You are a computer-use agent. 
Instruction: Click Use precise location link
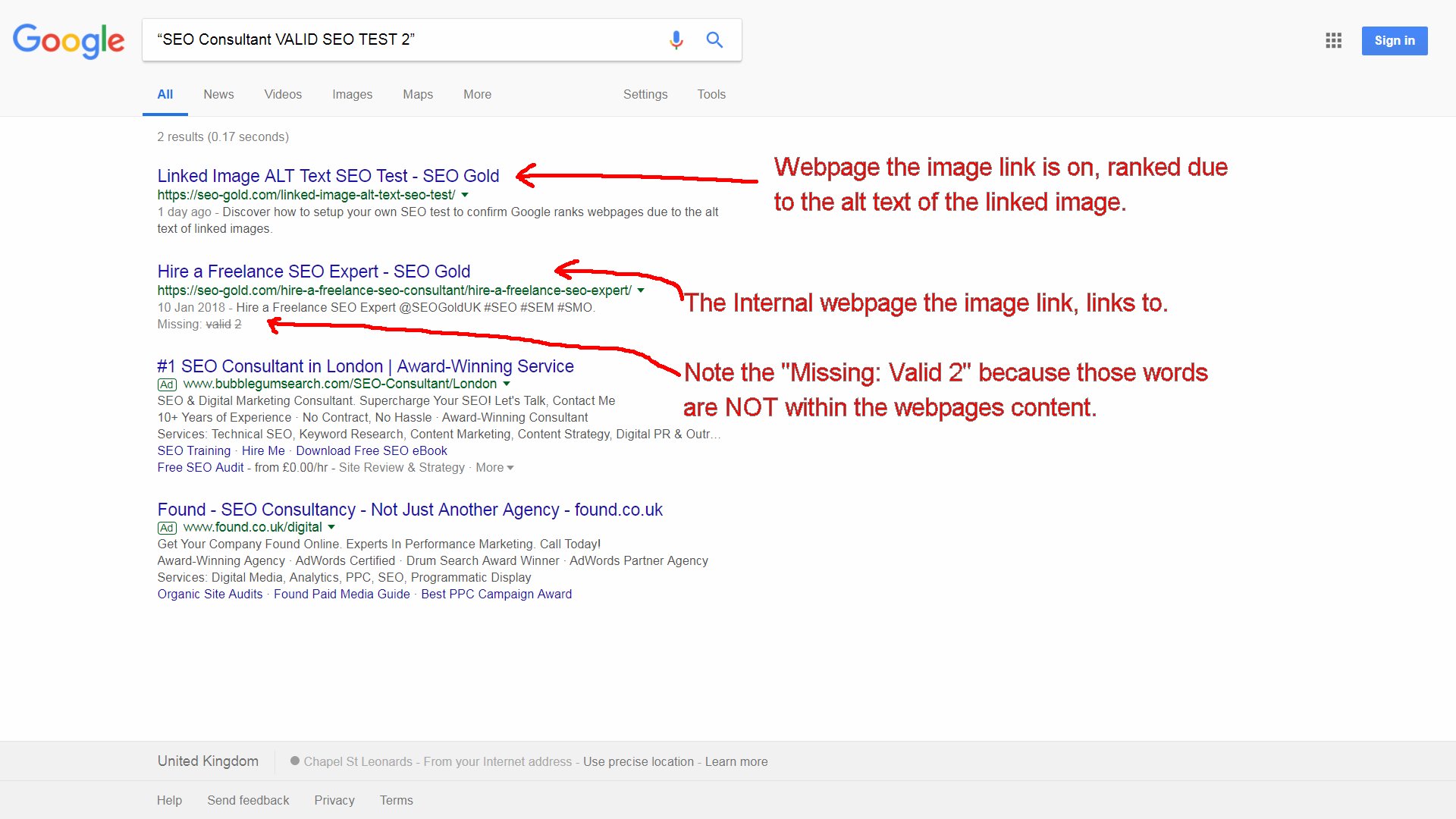click(x=639, y=761)
